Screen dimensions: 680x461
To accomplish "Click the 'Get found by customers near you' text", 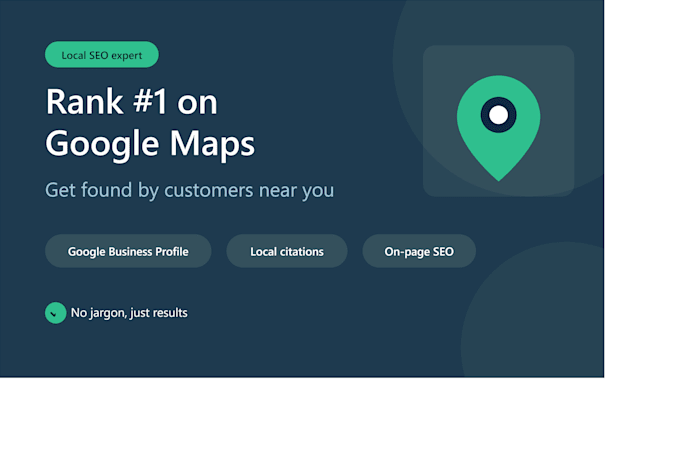I will click(x=190, y=190).
